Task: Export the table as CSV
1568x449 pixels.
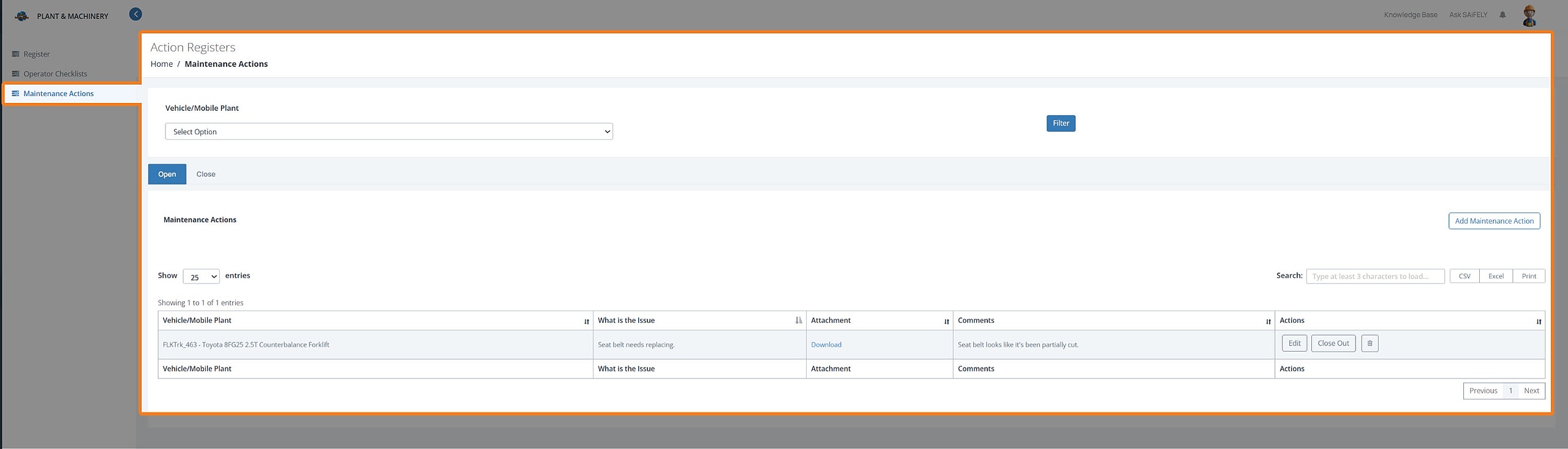Action: [x=1464, y=276]
